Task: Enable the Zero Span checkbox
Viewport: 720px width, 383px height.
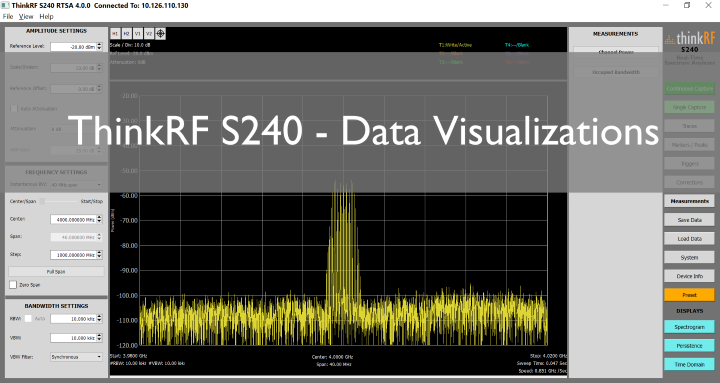Action: [13, 285]
